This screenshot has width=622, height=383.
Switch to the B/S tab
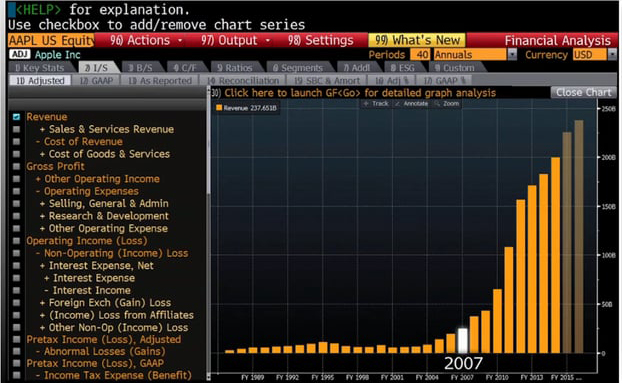(140, 68)
